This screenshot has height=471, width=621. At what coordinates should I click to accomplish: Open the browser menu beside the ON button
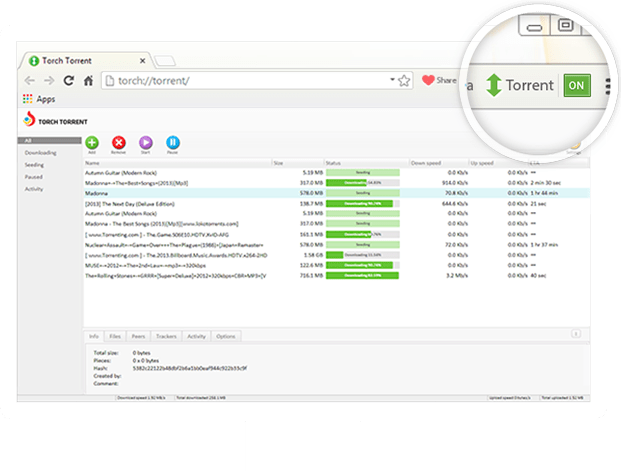click(x=608, y=86)
